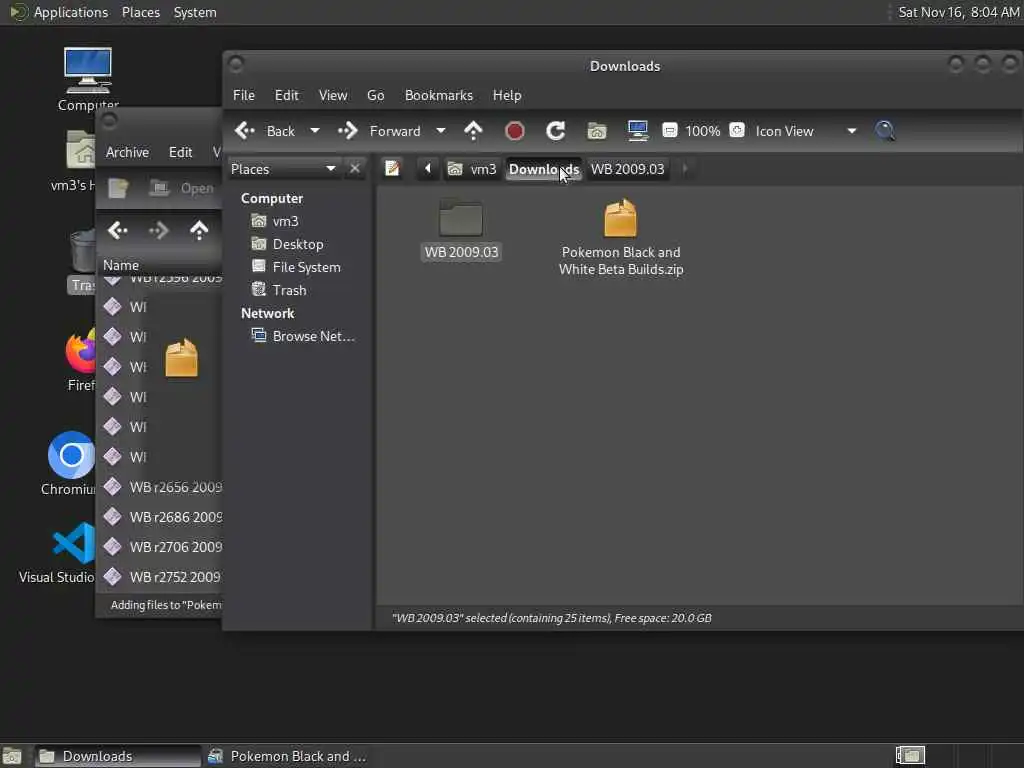Select the WB r2686 2009 archive entry
The image size is (1024, 768).
[162, 517]
